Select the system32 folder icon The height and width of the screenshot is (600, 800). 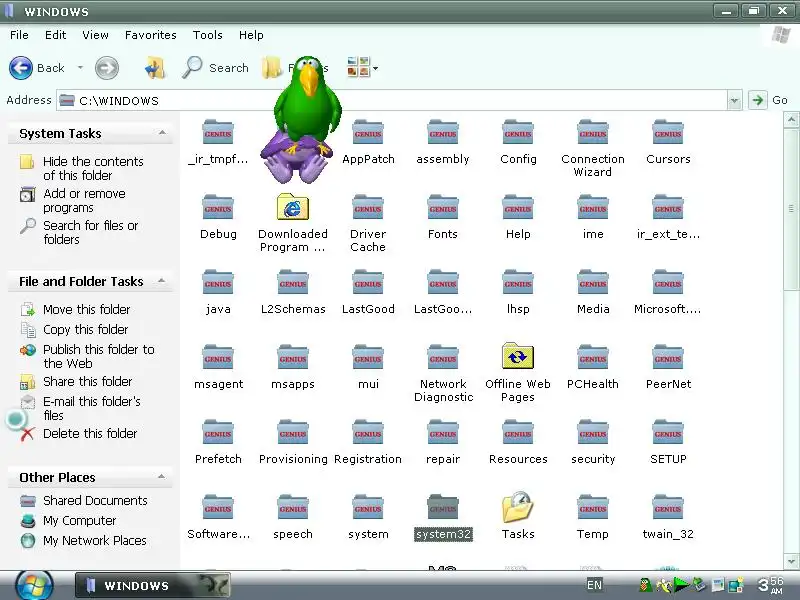[x=443, y=507]
